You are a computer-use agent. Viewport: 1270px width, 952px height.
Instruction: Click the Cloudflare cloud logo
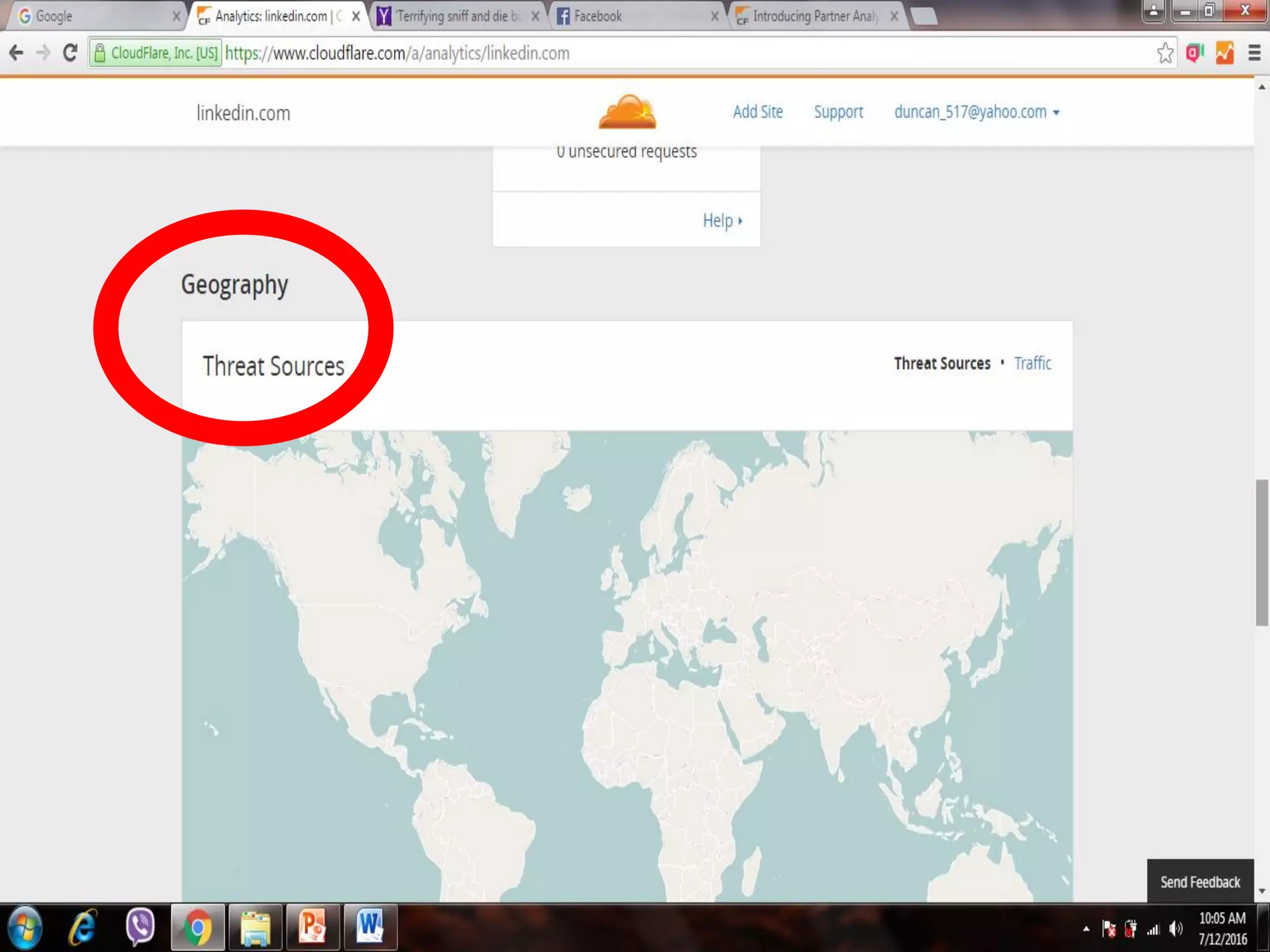[x=627, y=112]
